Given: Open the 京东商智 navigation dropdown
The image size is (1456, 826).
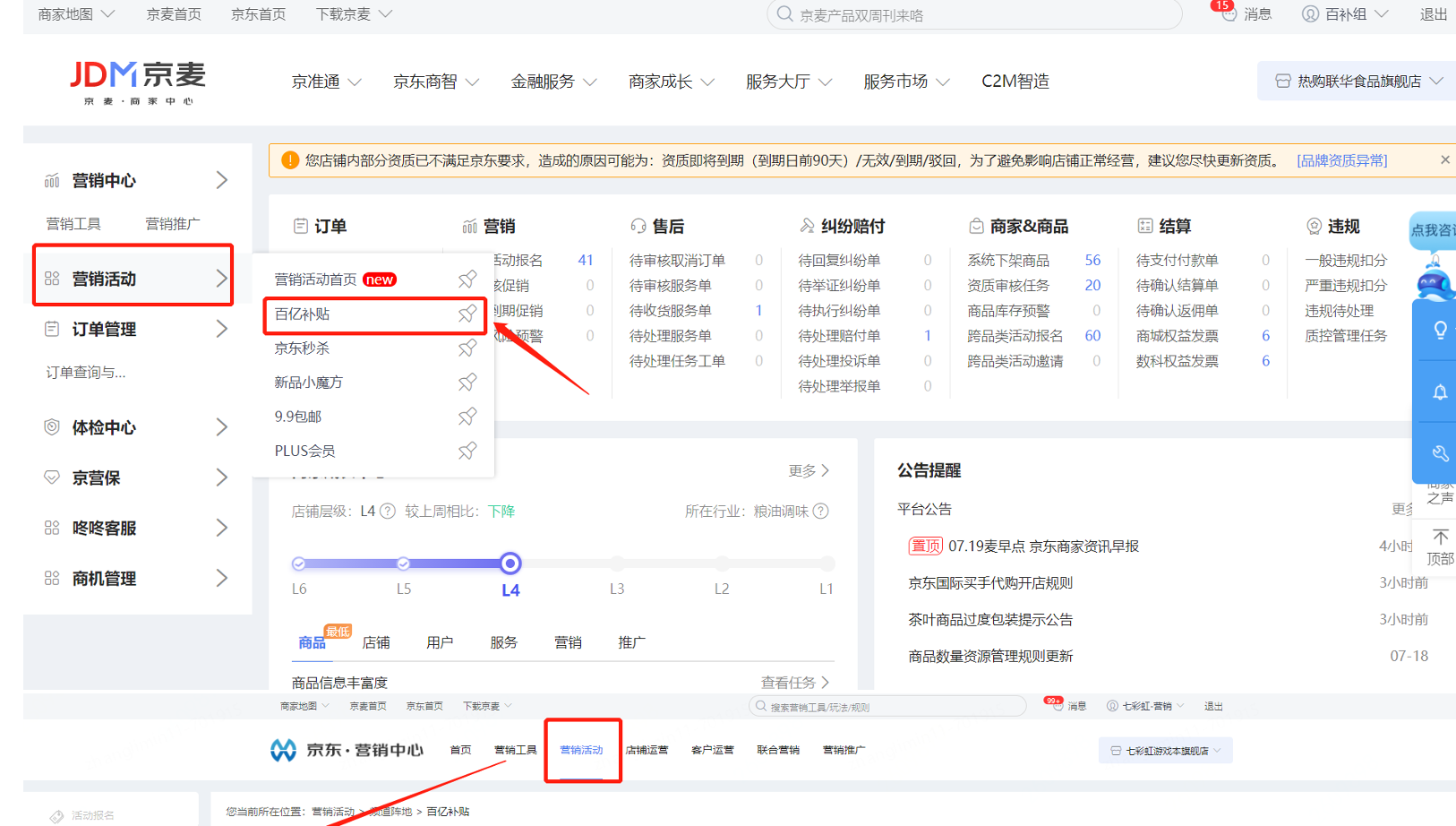Looking at the screenshot, I should (x=436, y=82).
